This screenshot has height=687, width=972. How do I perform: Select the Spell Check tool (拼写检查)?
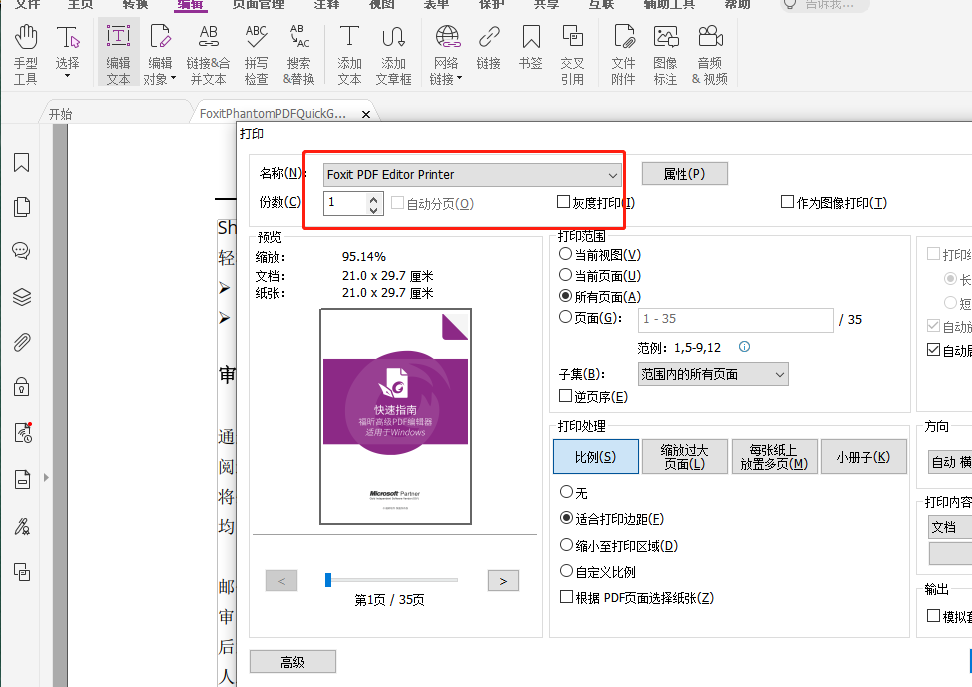(256, 52)
